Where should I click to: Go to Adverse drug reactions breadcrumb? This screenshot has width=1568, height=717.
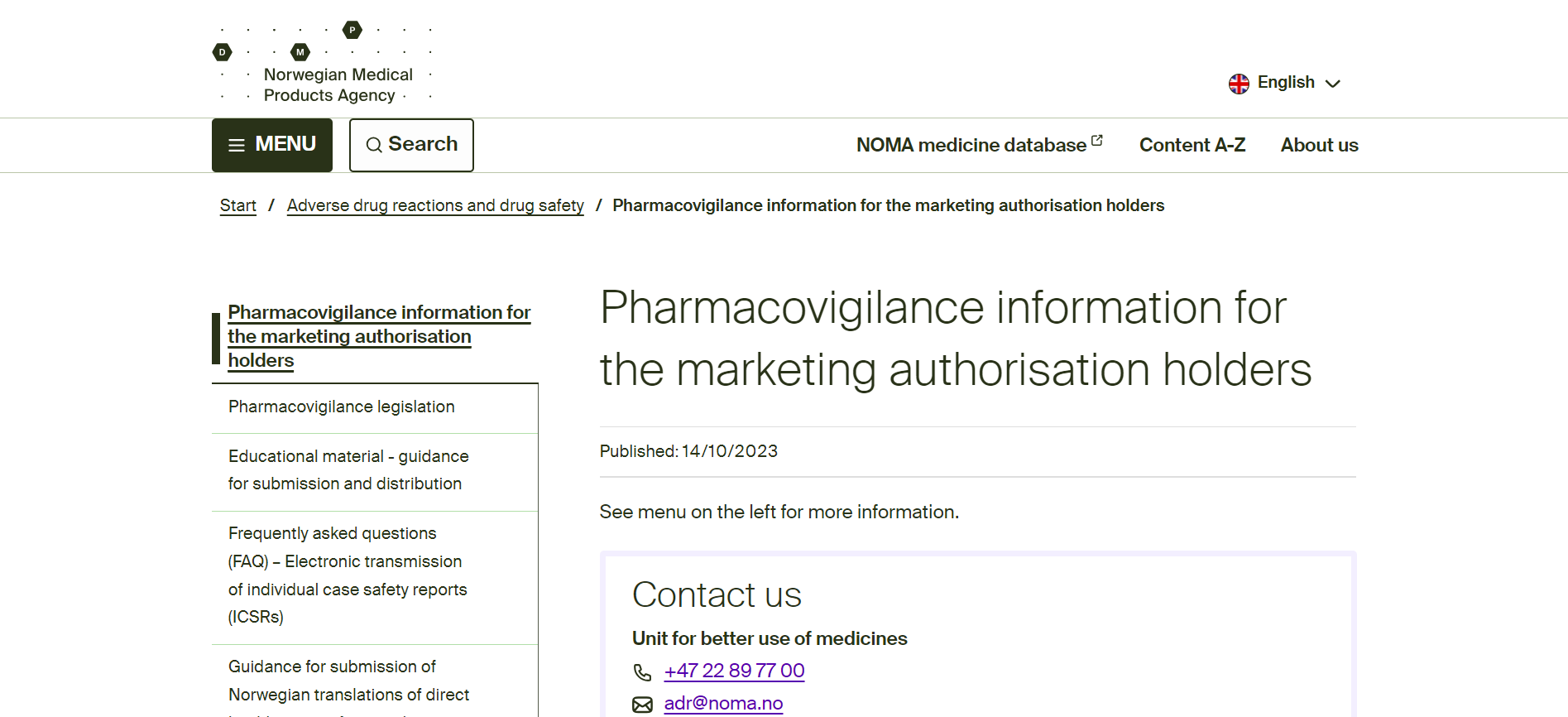pyautogui.click(x=435, y=205)
